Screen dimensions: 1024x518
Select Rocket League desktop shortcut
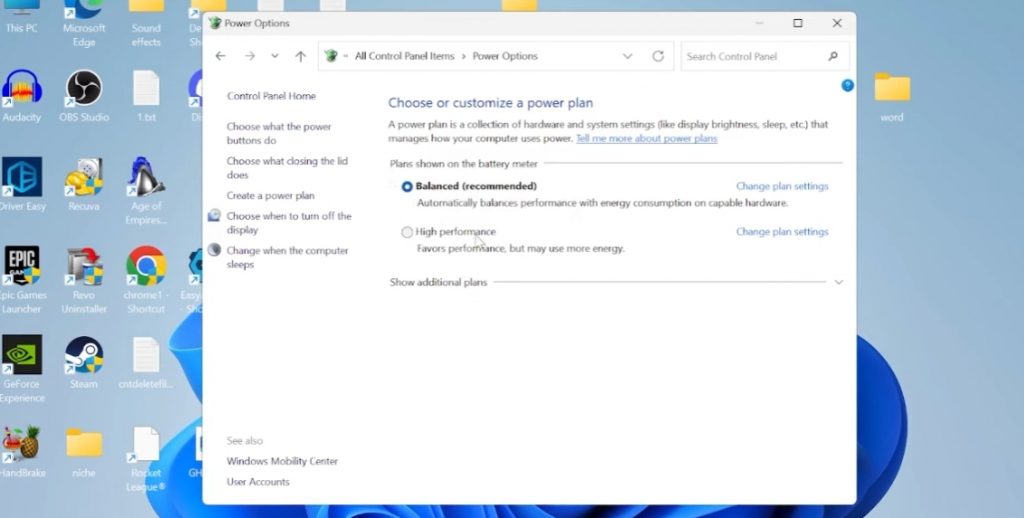[146, 459]
